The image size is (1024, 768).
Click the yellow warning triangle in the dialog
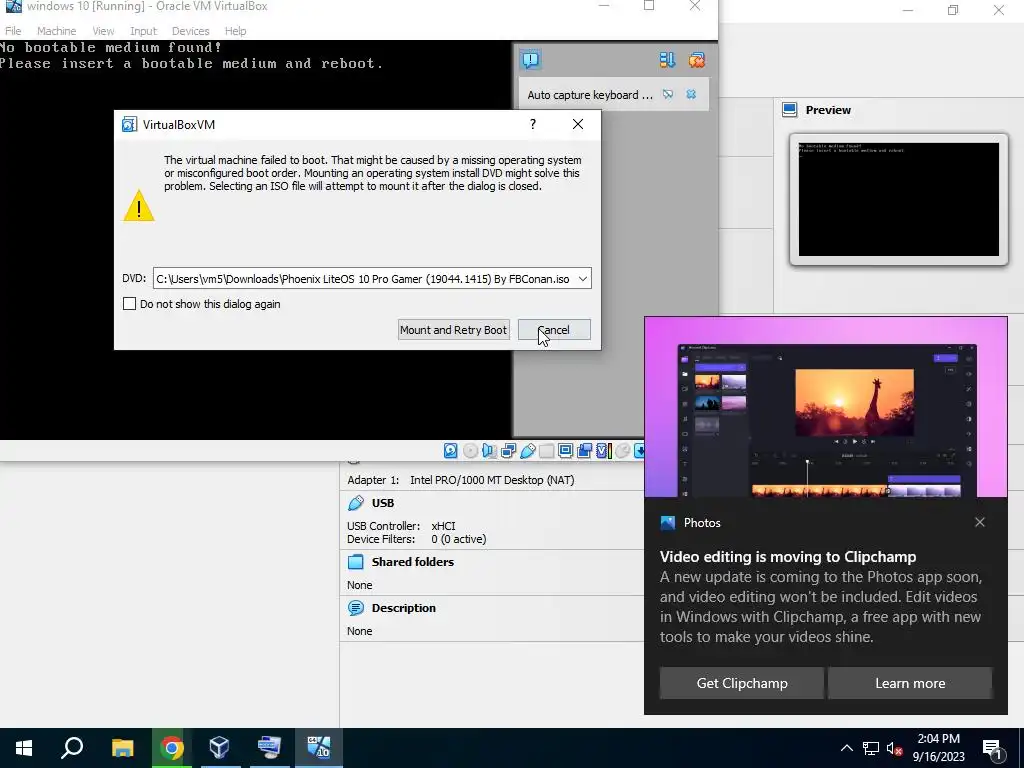pos(138,206)
